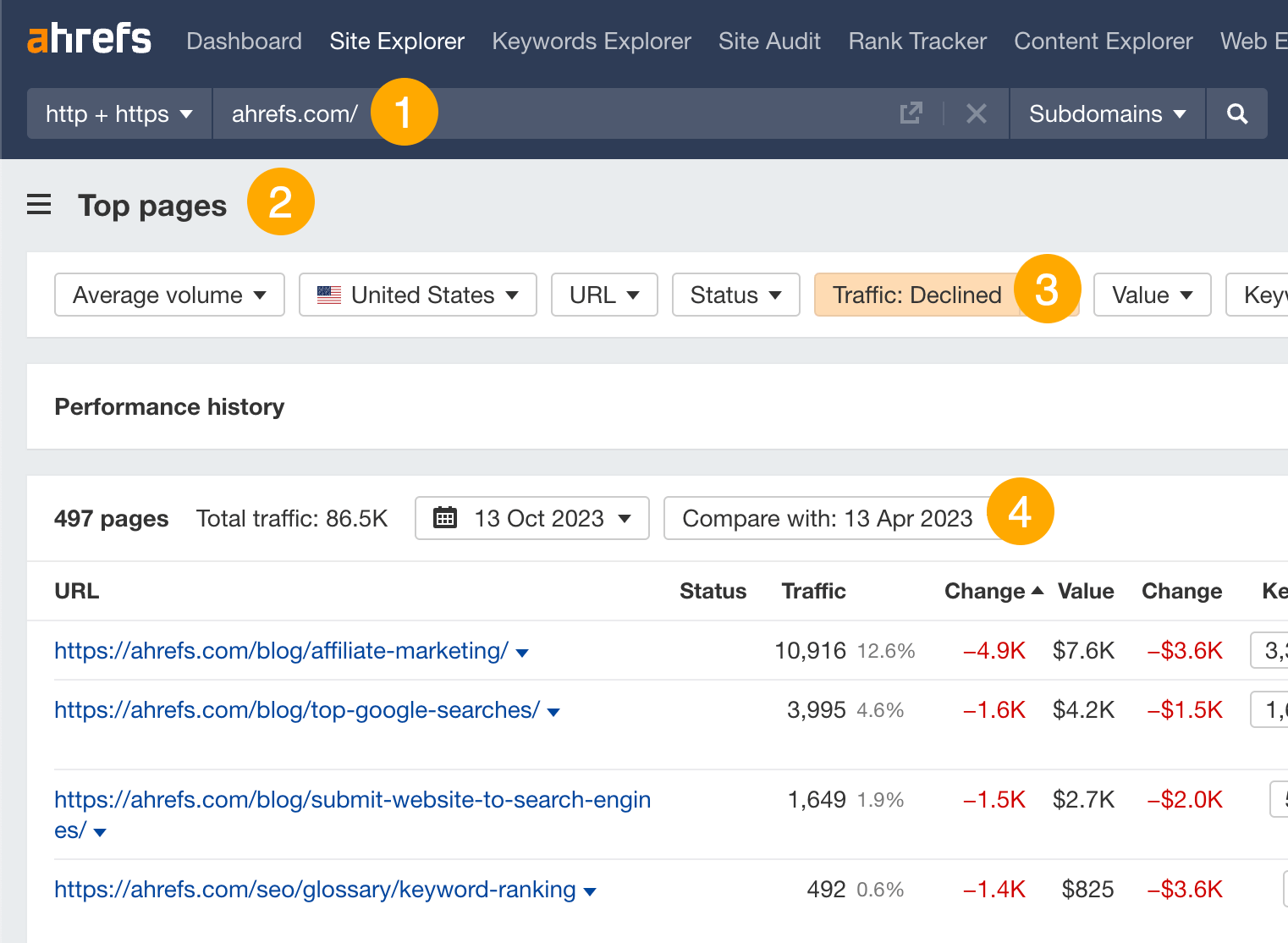The image size is (1288, 943).
Task: Go to the Site Audit section
Action: point(769,41)
